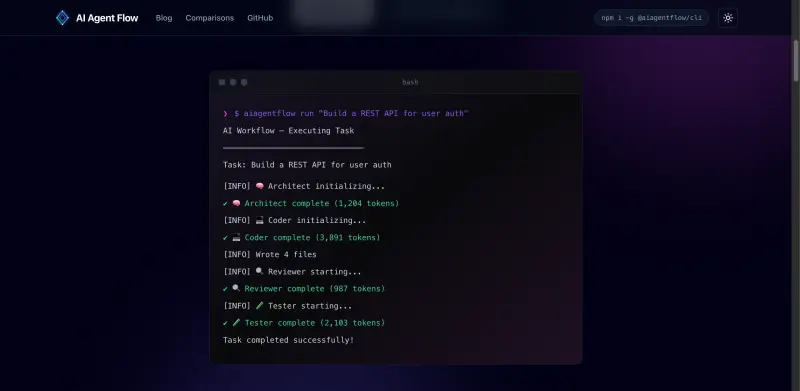Open the Blog page

164,18
